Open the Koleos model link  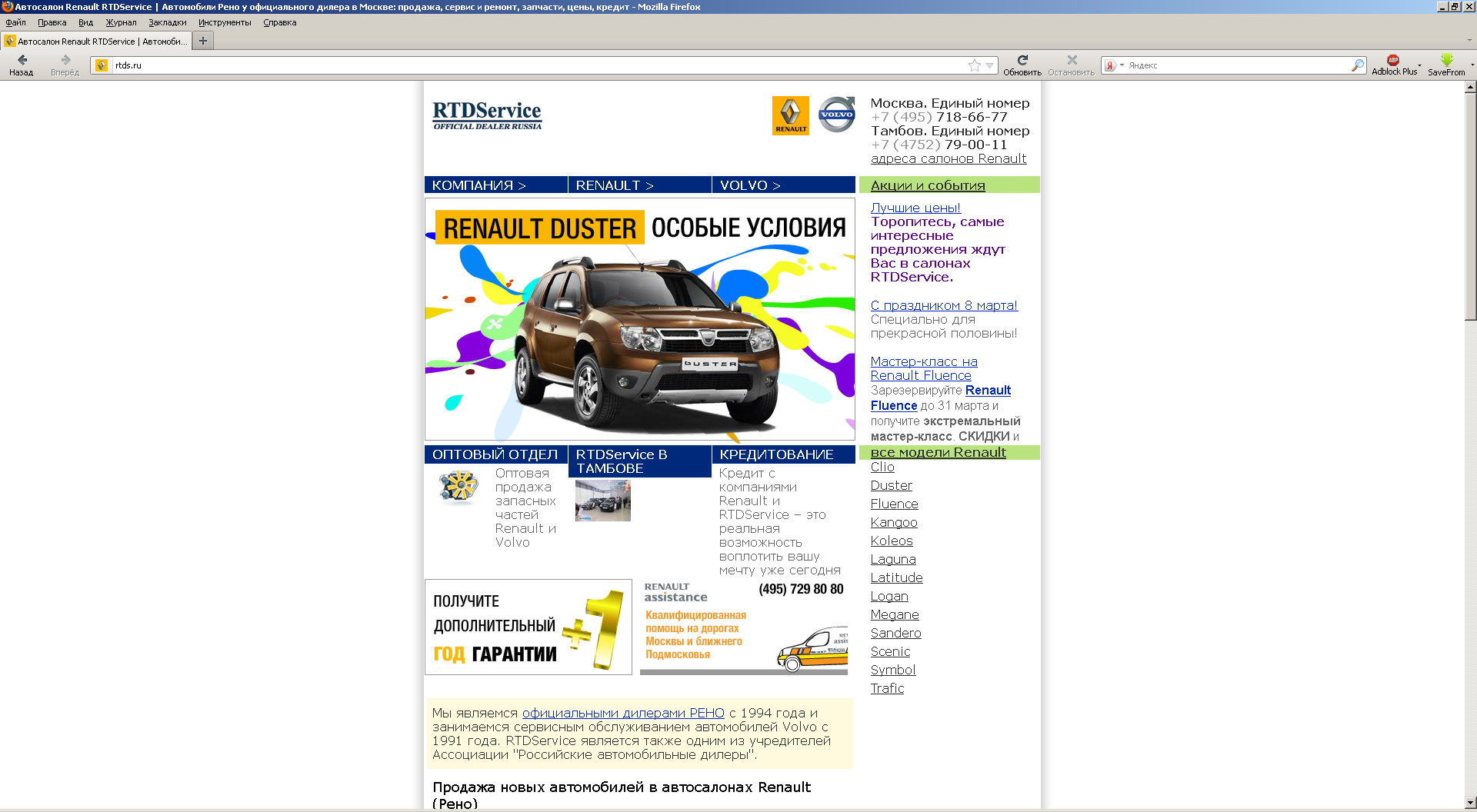tap(892, 541)
